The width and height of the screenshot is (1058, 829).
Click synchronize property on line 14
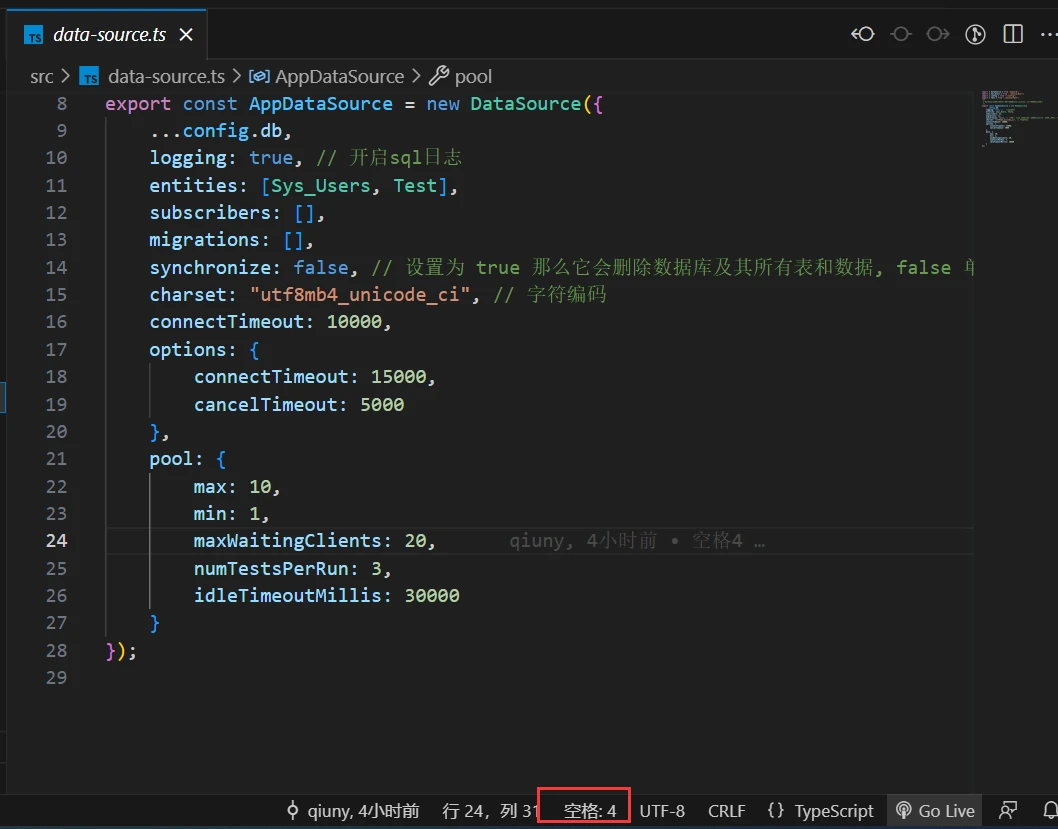pyautogui.click(x=210, y=267)
